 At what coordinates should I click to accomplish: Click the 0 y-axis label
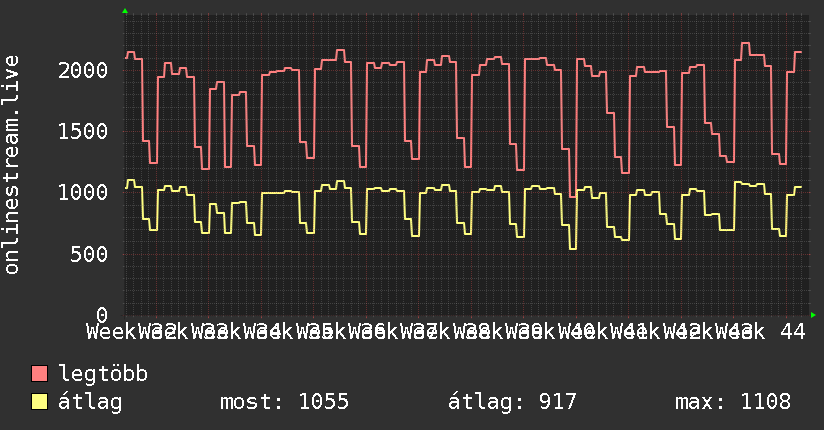click(x=102, y=315)
